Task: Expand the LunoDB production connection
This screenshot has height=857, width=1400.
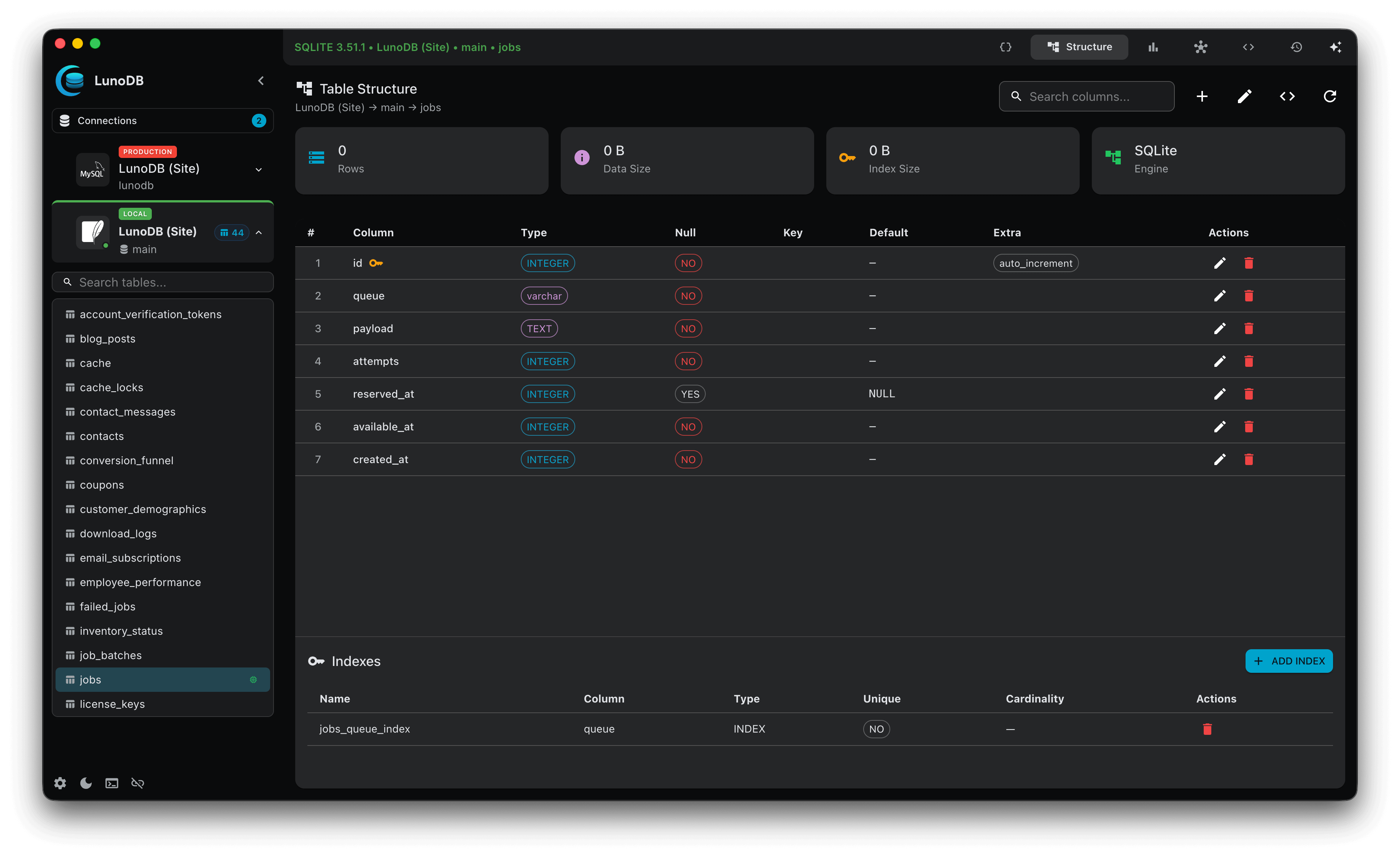Action: (x=259, y=169)
